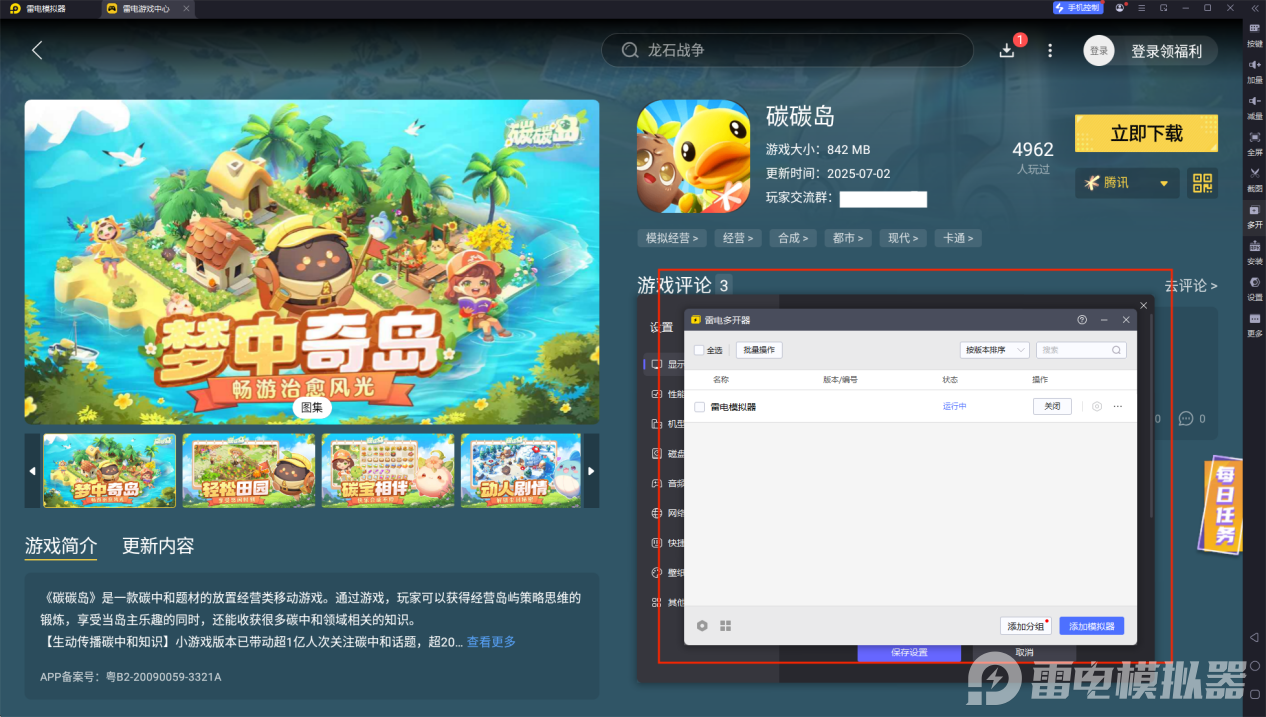The image size is (1266, 717).
Task: Open the 安装 APK install icon
Action: tap(1254, 247)
